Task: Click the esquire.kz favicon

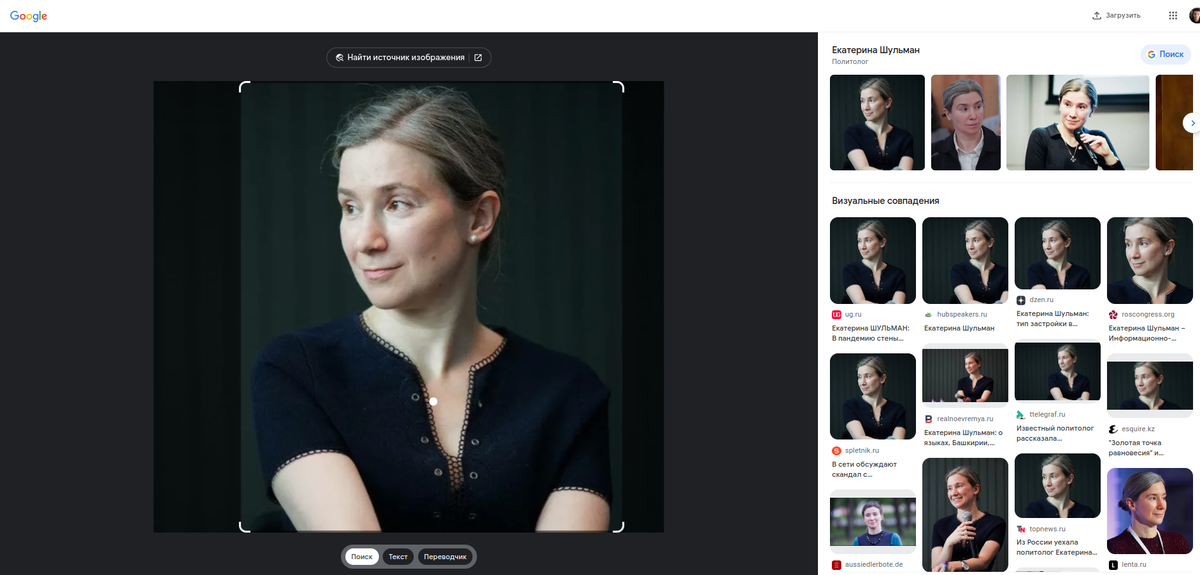Action: tap(1113, 429)
